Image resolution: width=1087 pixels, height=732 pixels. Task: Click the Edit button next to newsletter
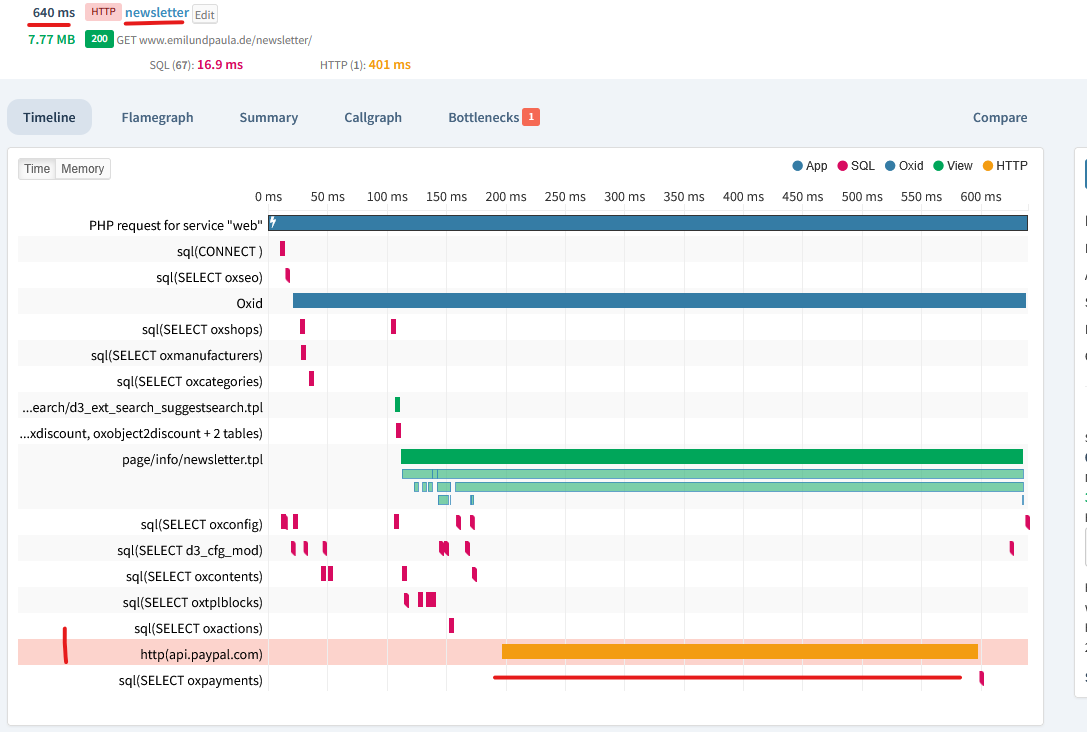(x=204, y=15)
